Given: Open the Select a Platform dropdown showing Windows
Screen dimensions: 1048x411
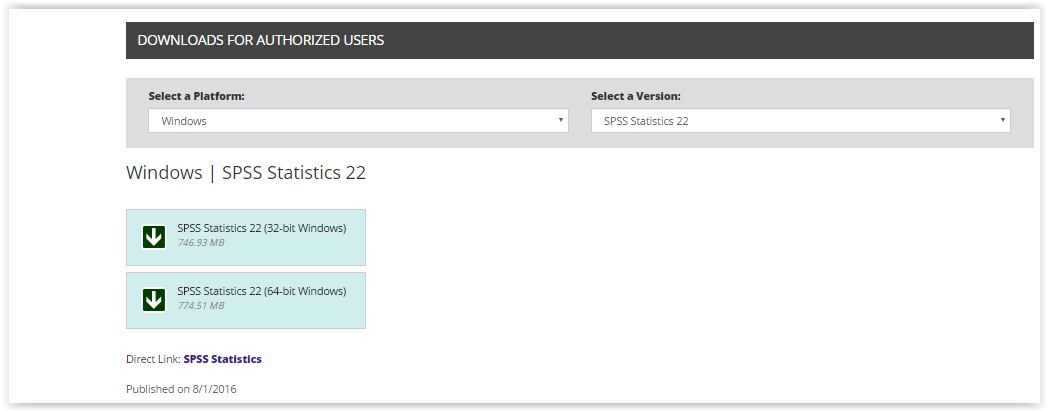Looking at the screenshot, I should pos(358,121).
